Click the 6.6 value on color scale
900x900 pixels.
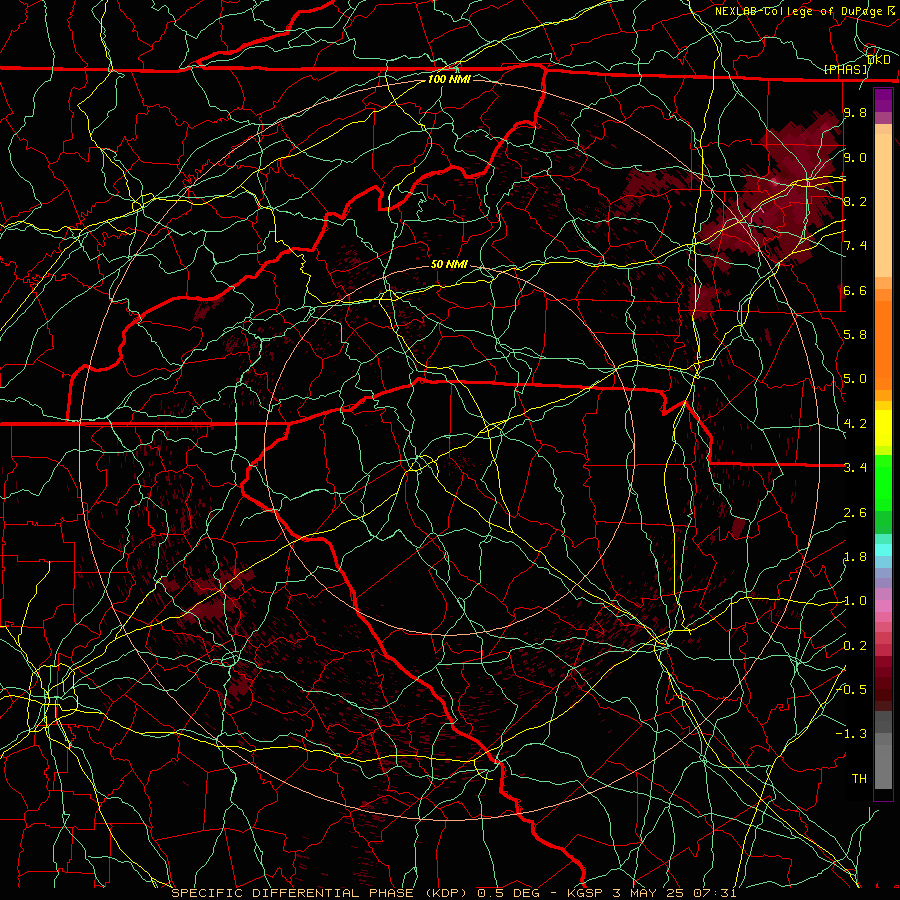point(855,290)
